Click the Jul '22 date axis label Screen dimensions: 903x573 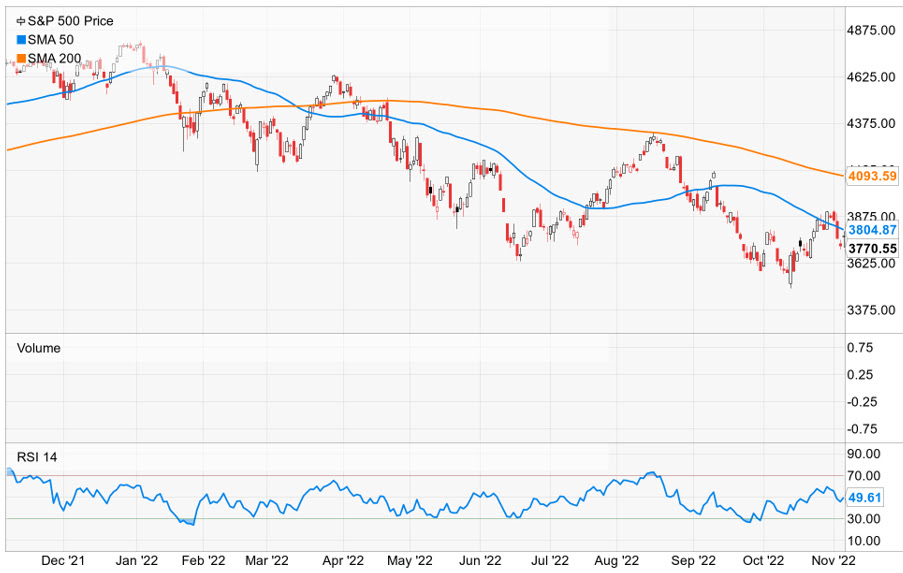549,560
